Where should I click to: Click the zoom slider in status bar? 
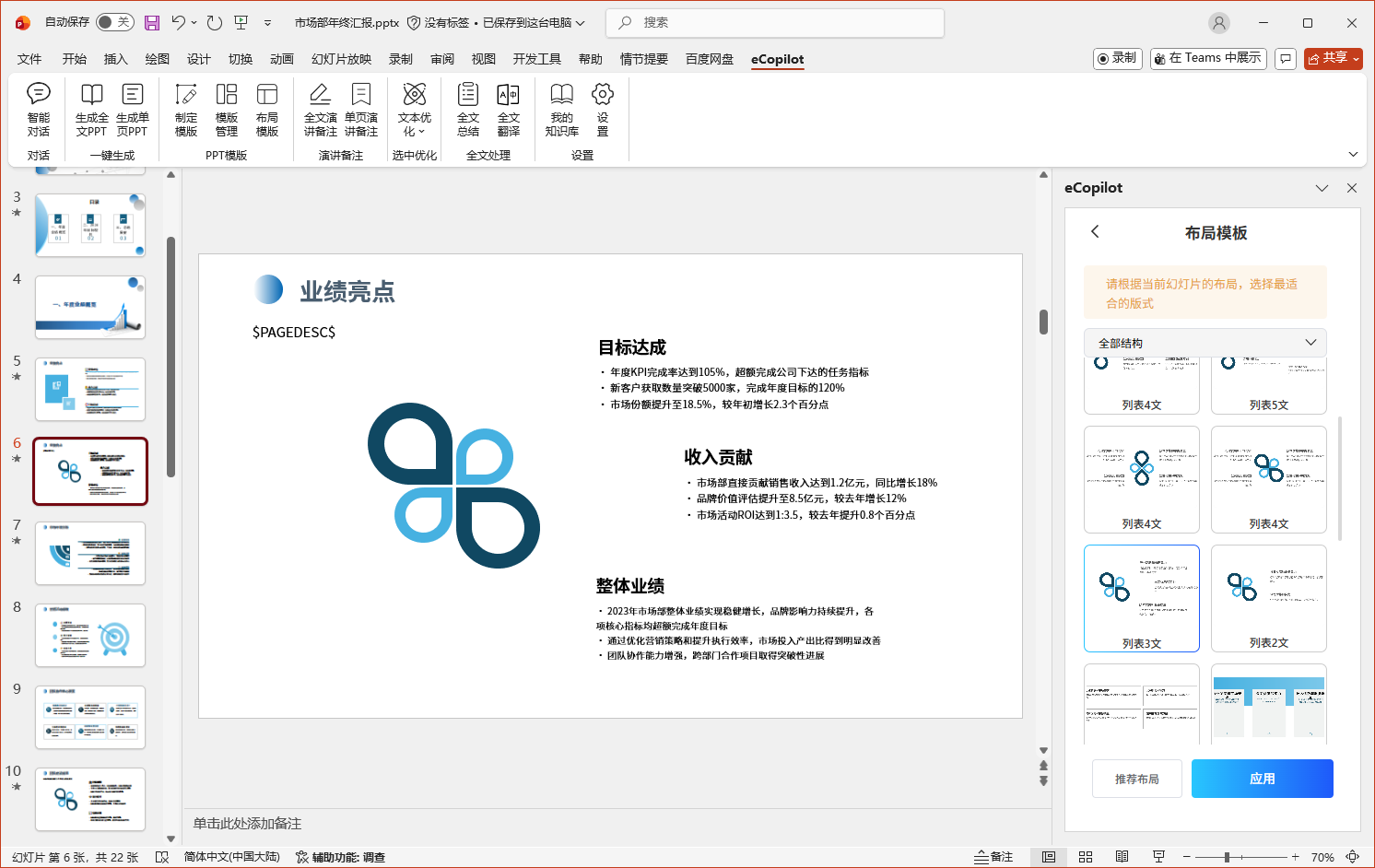1227,857
